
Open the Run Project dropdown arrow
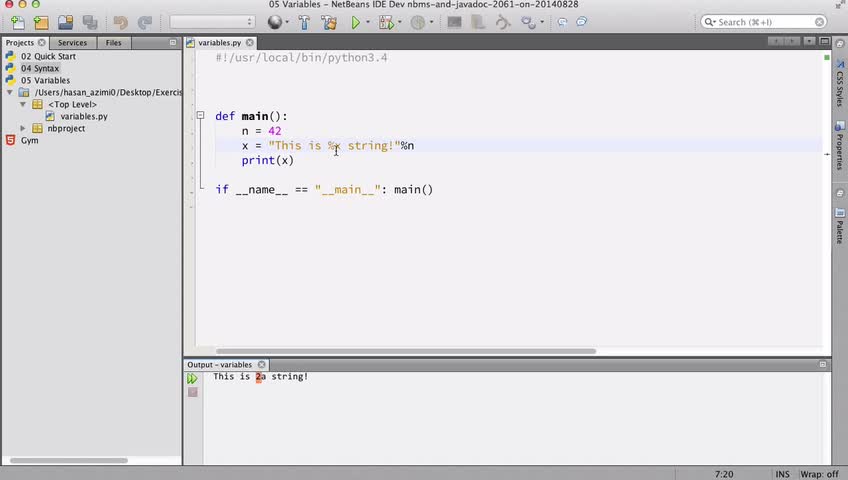pos(368,22)
